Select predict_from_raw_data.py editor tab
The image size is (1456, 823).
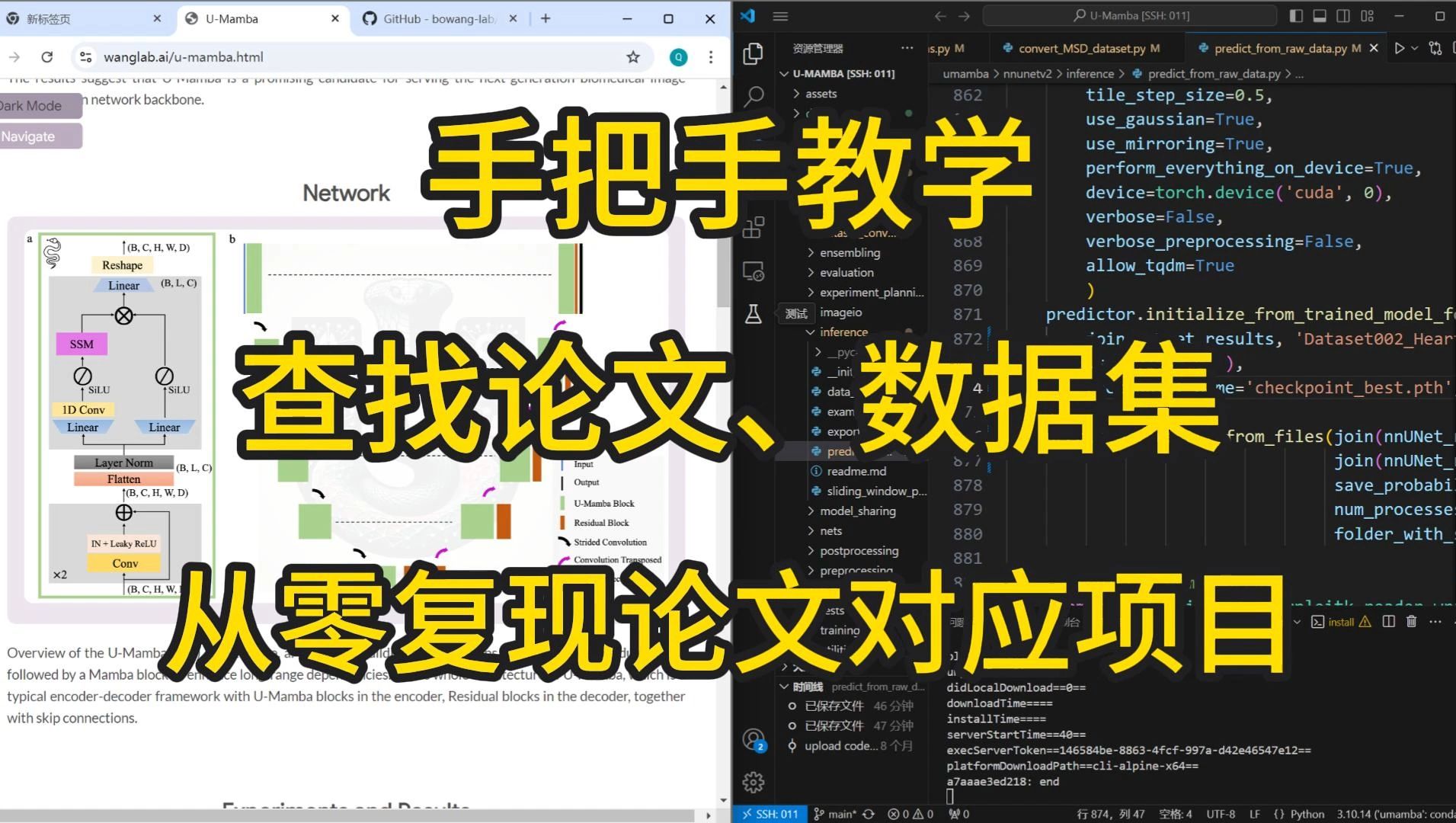1280,48
